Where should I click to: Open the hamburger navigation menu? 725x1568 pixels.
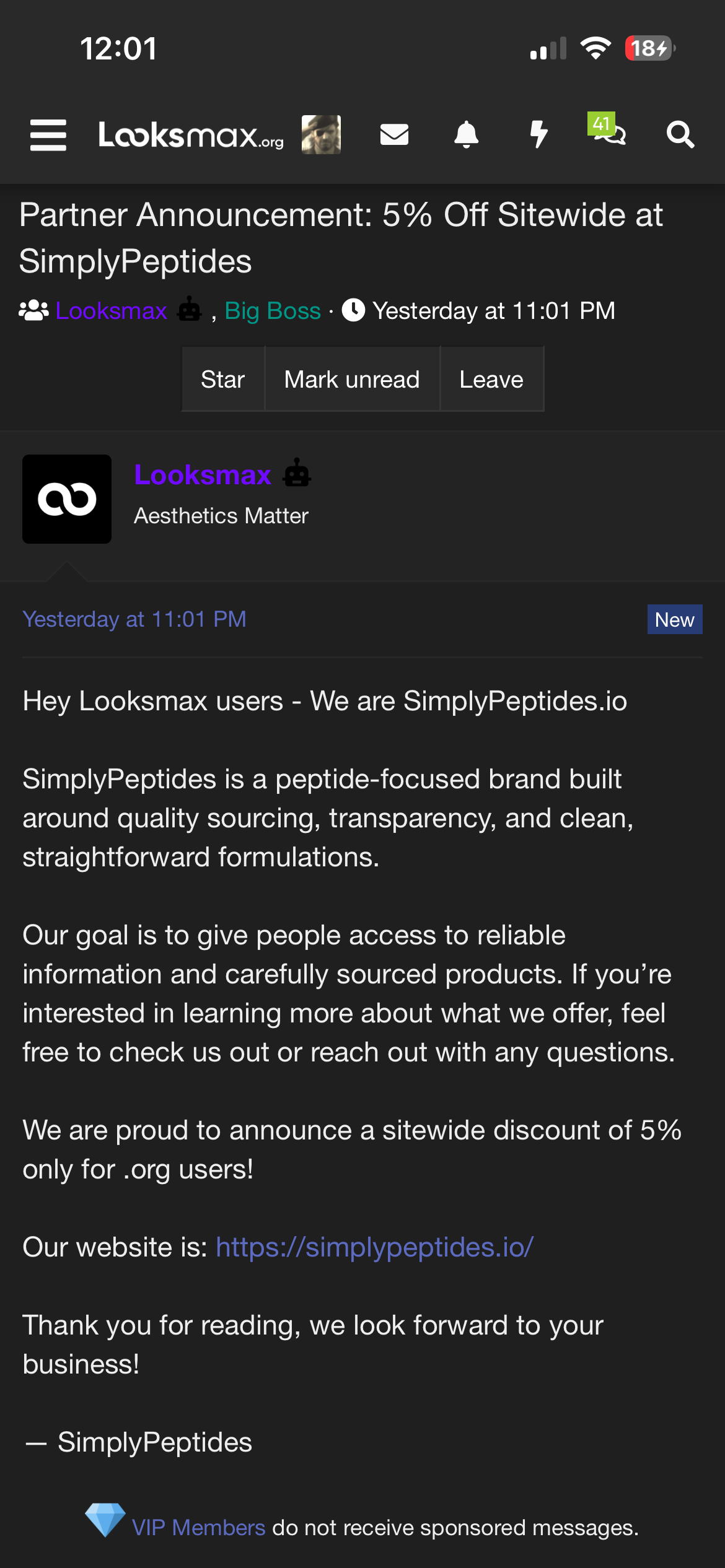click(x=48, y=134)
